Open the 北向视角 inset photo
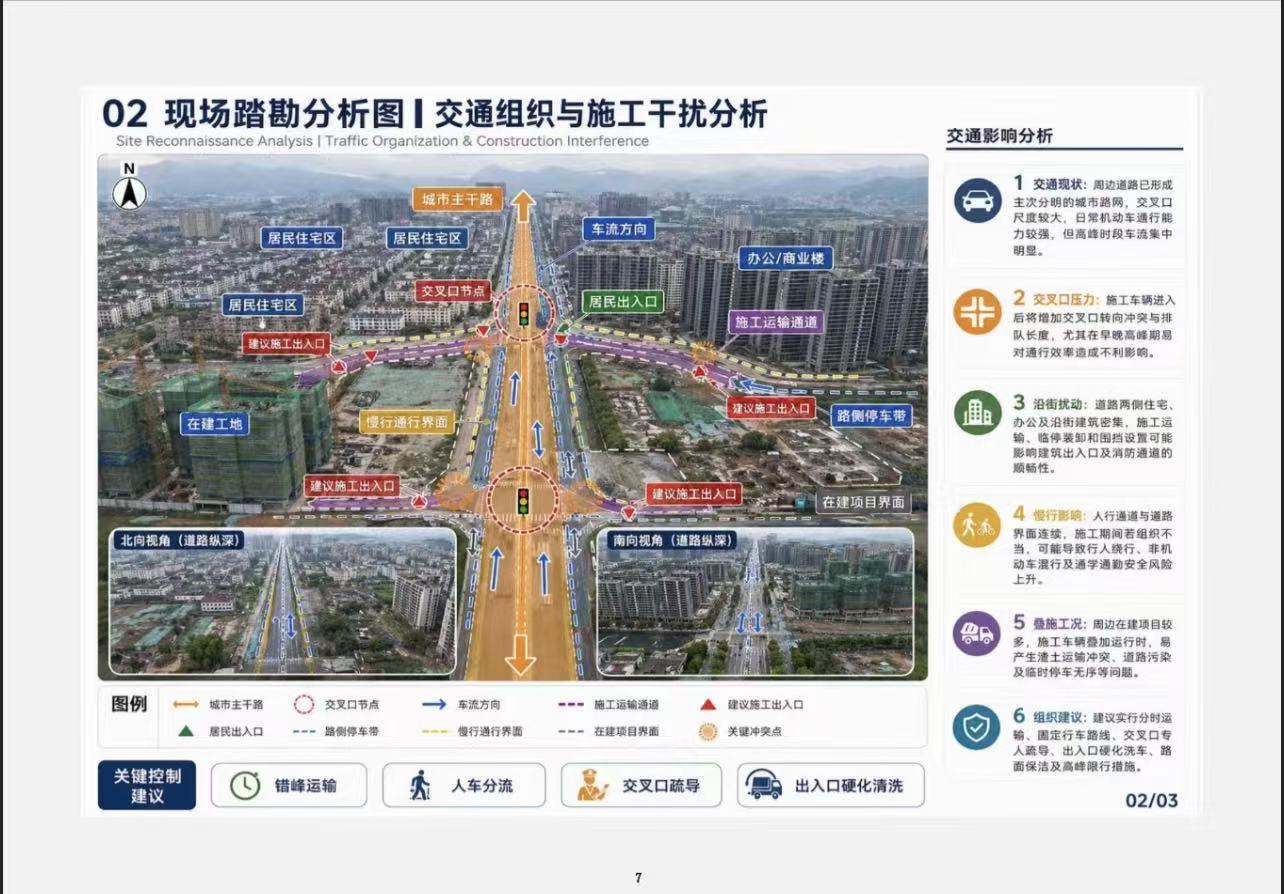The width and height of the screenshot is (1284, 894). tap(283, 602)
